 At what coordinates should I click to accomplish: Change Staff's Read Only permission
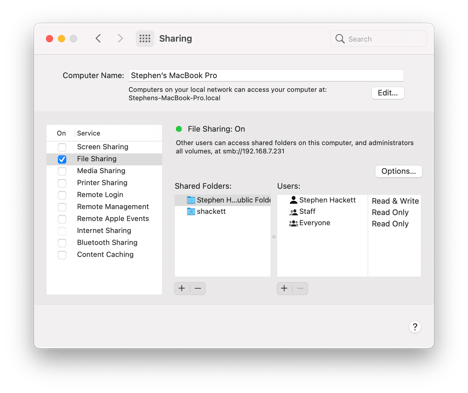click(390, 212)
